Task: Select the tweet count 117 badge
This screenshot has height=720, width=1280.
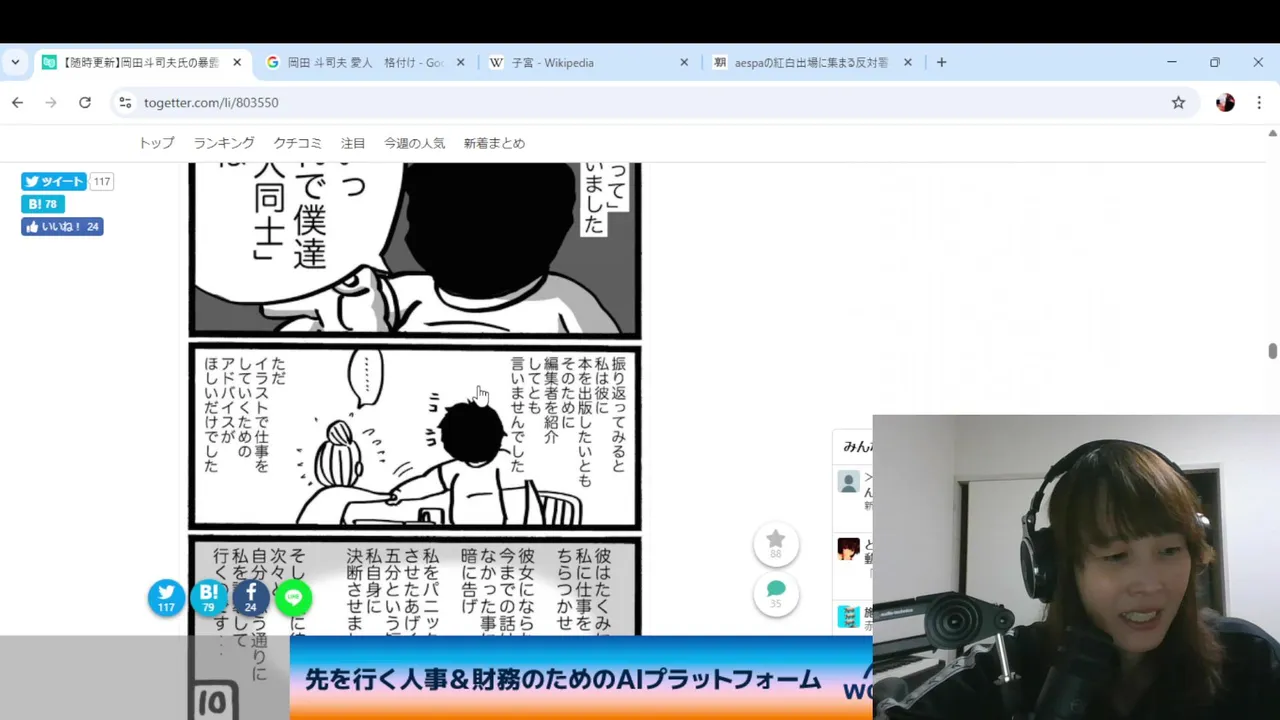Action: click(x=101, y=181)
